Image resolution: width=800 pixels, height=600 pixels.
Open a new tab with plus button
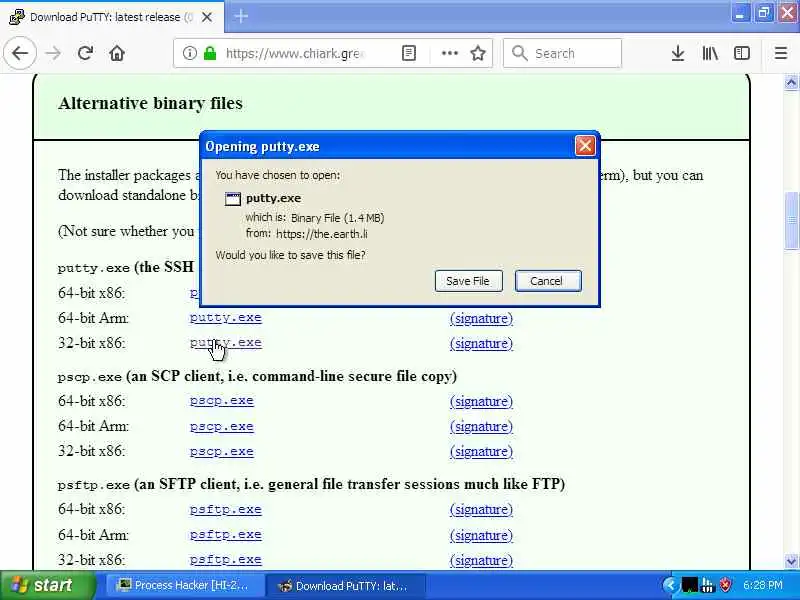pos(241,17)
